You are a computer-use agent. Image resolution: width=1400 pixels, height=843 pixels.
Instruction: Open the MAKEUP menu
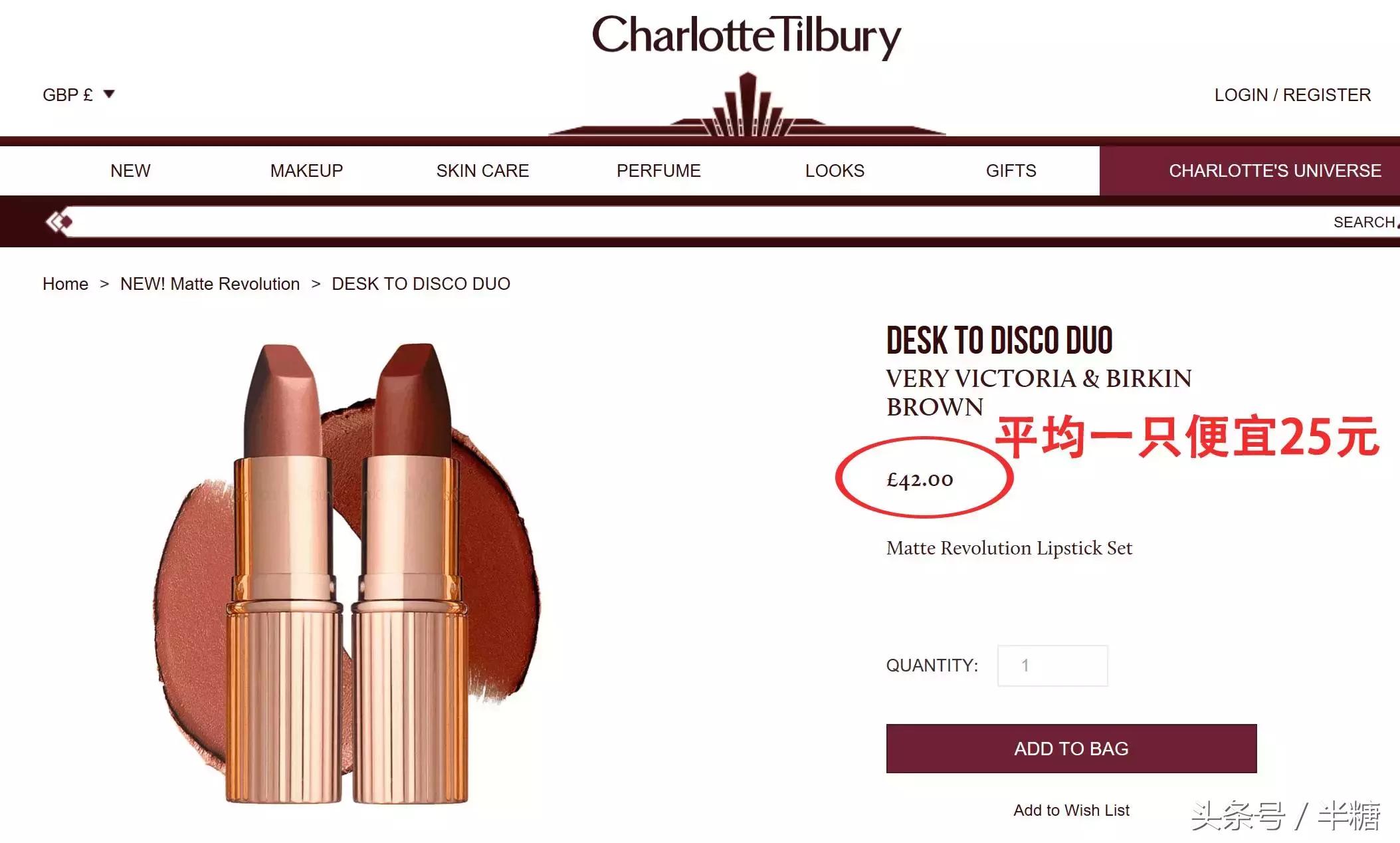(x=306, y=171)
